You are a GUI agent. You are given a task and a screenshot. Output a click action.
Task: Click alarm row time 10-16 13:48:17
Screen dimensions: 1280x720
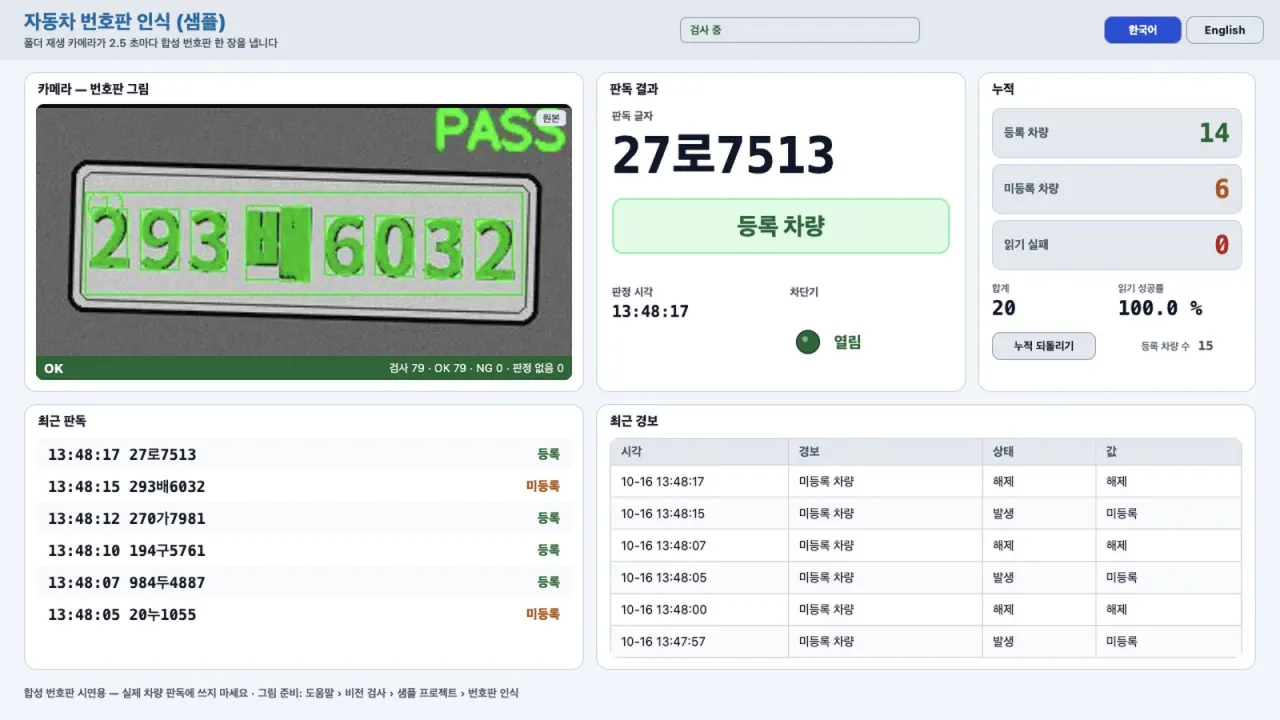click(x=662, y=481)
